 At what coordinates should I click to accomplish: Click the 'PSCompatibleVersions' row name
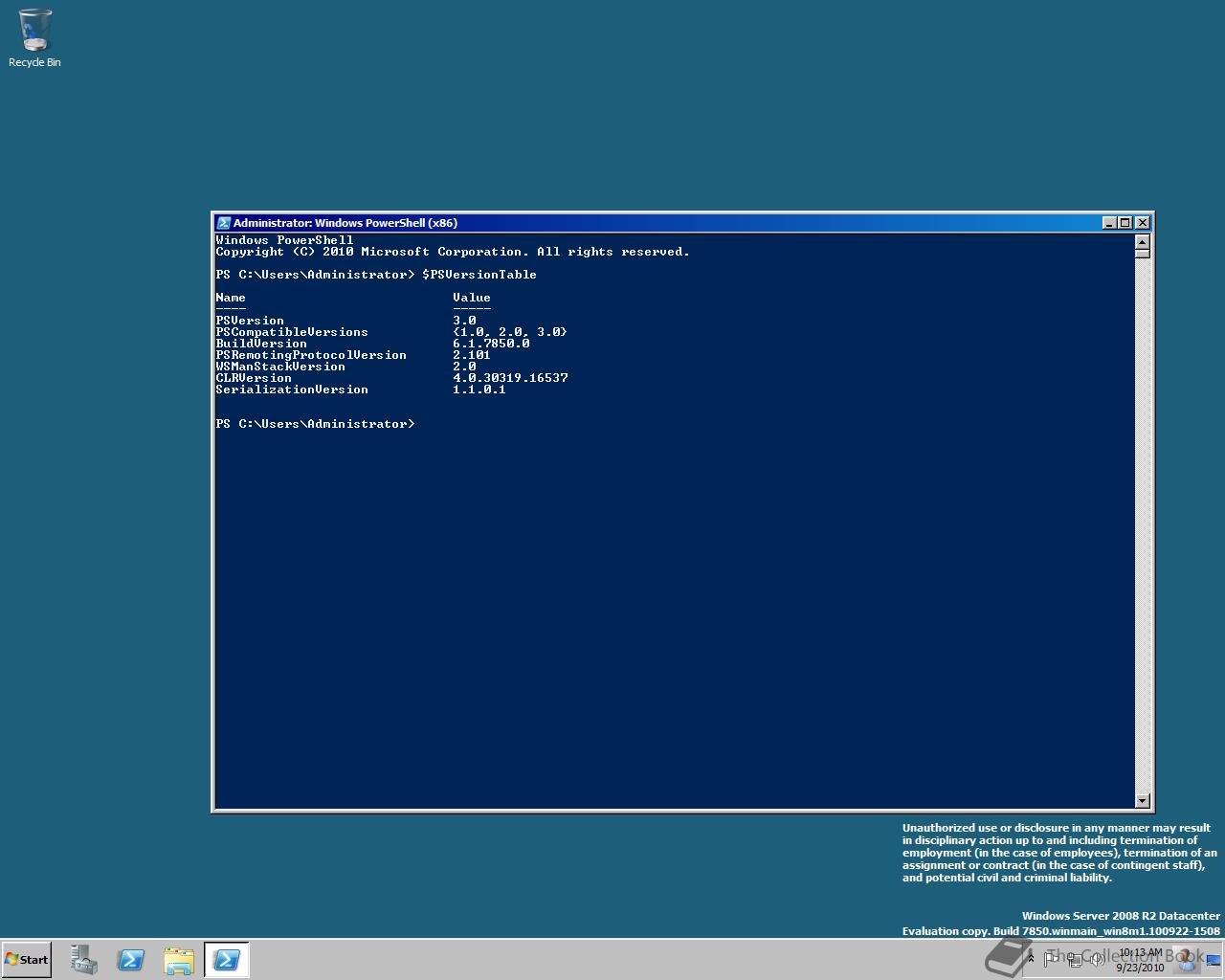tap(292, 332)
